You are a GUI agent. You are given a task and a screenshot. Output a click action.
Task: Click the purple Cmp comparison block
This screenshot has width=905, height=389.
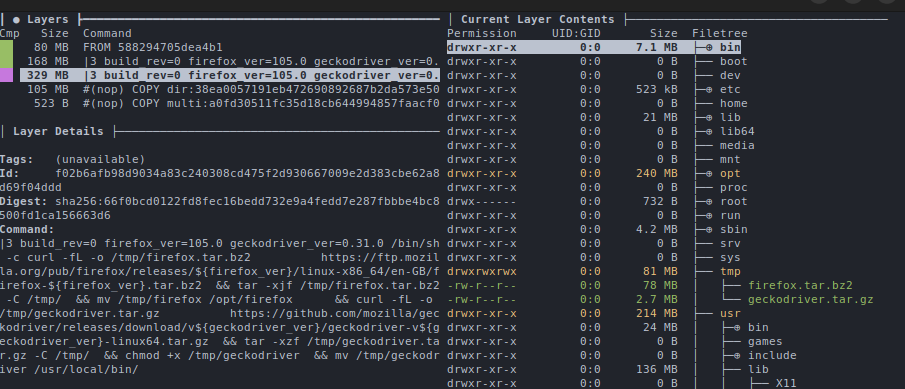click(6, 76)
